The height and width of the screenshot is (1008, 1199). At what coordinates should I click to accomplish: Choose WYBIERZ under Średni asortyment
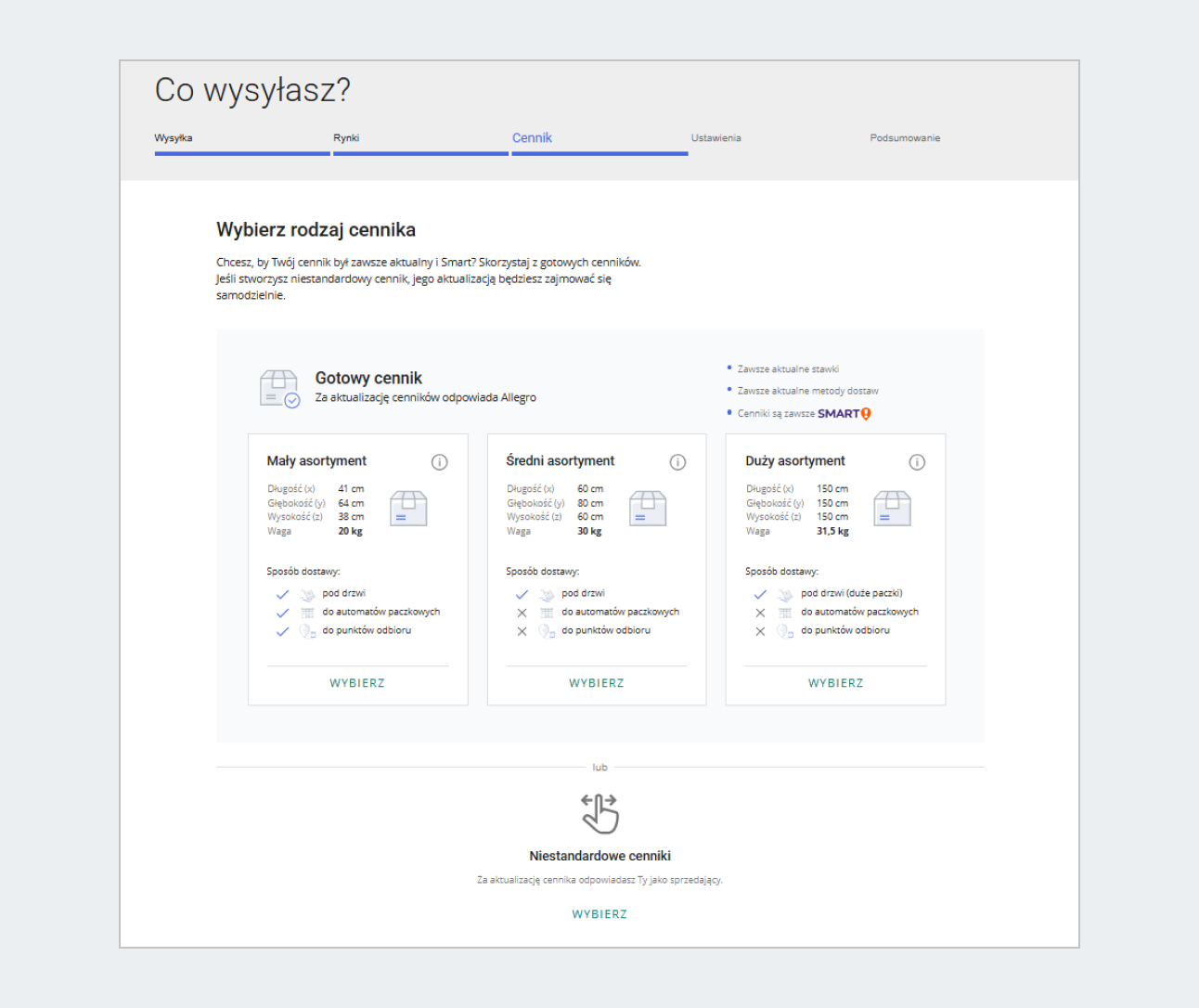597,683
